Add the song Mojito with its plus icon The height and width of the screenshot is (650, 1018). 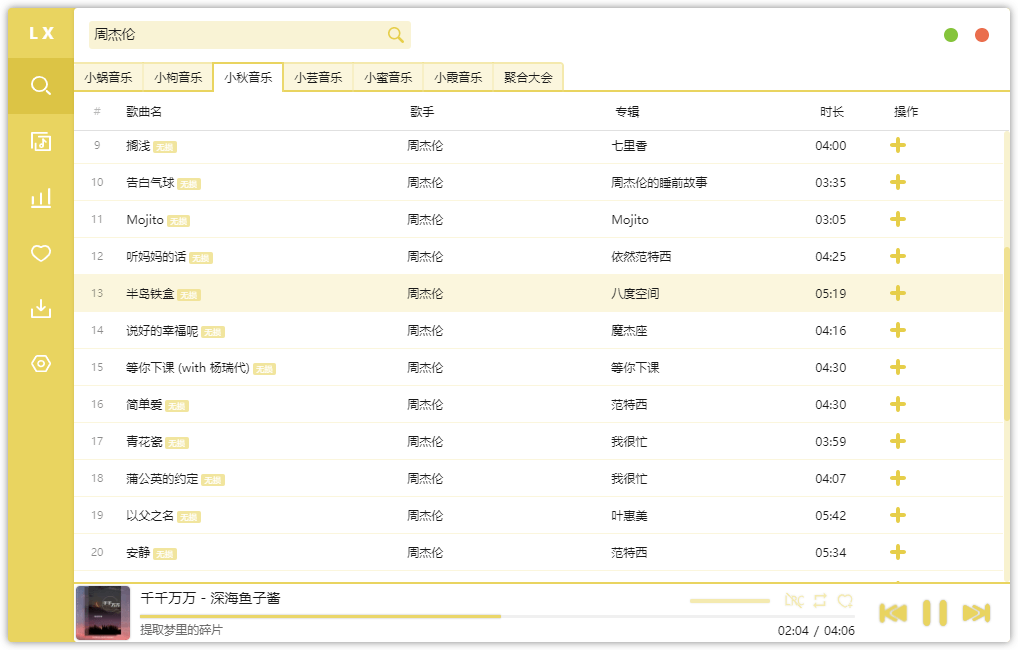point(898,220)
